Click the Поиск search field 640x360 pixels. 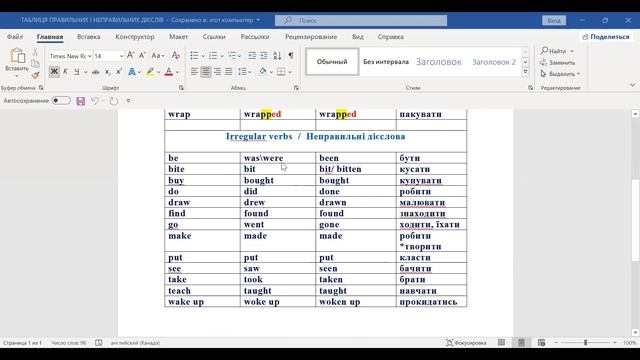click(x=361, y=20)
